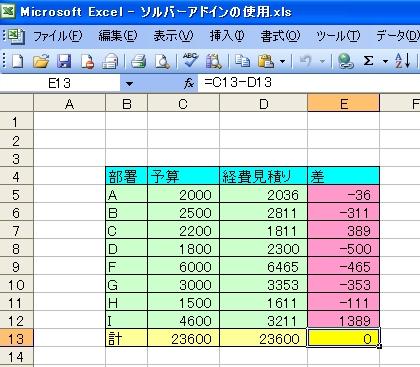Click the Research binoculars icon

pyautogui.click(x=214, y=62)
